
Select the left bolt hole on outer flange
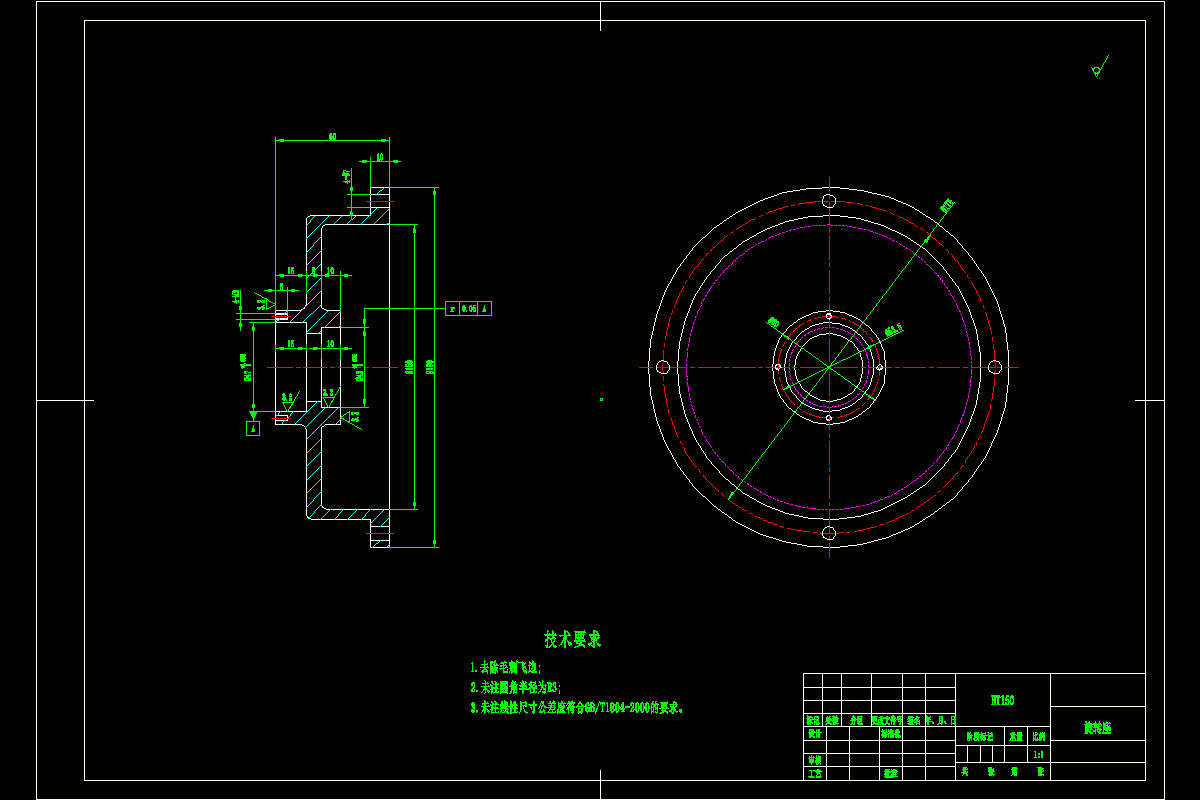(662, 367)
